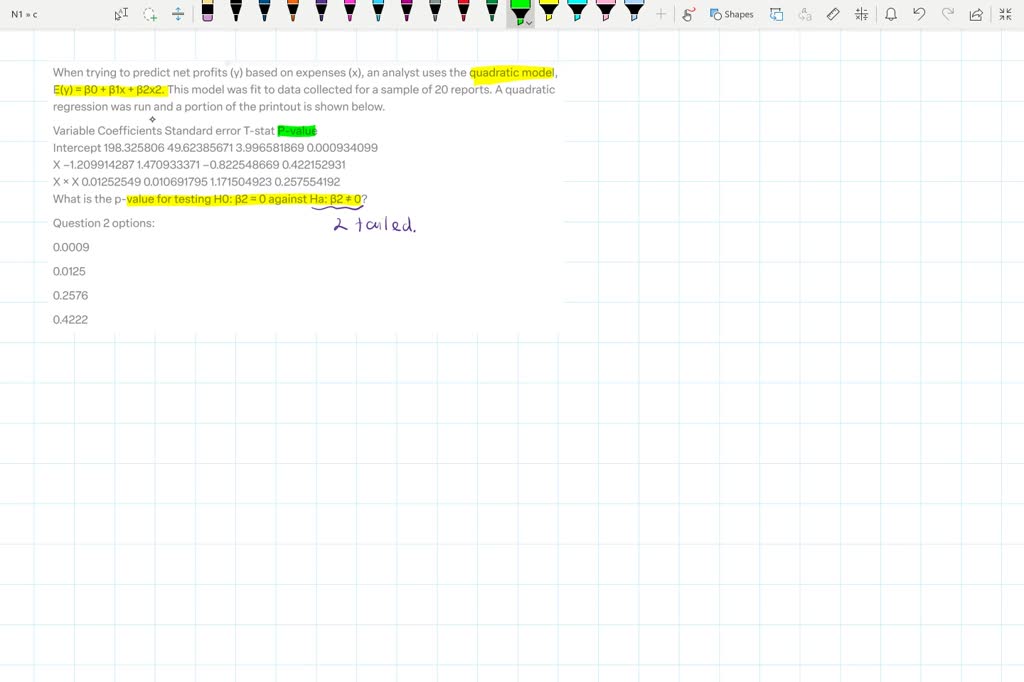1024x682 pixels.
Task: Click the convert ink to text icon
Action: coord(805,14)
